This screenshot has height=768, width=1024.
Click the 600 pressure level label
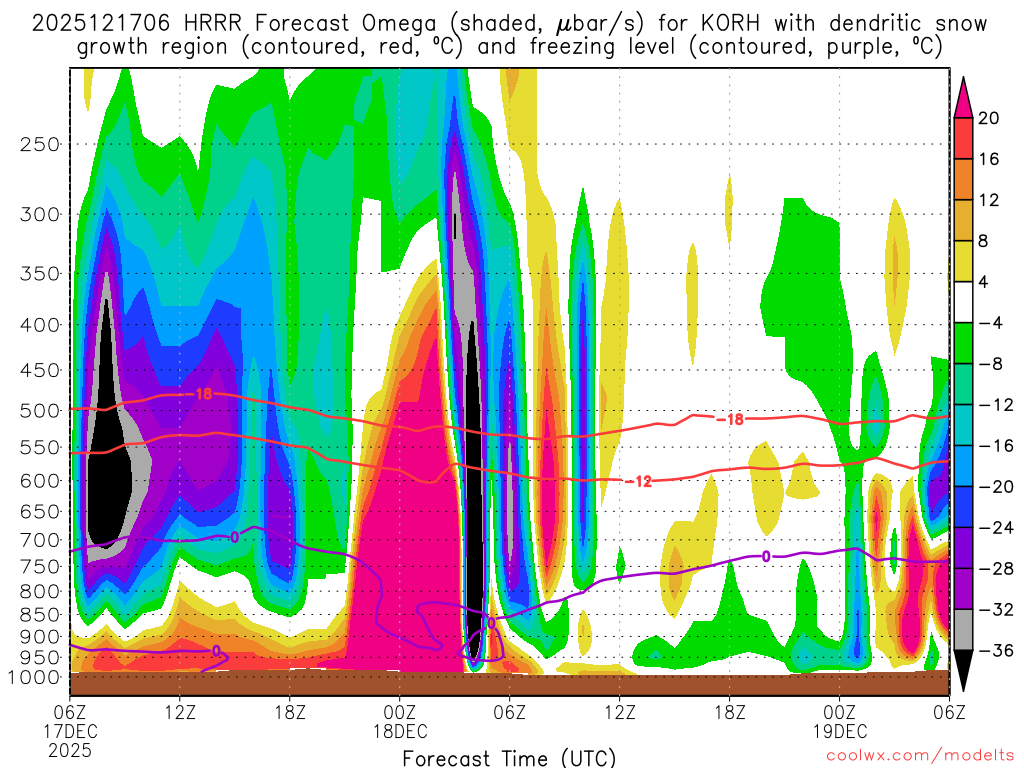pyautogui.click(x=39, y=481)
